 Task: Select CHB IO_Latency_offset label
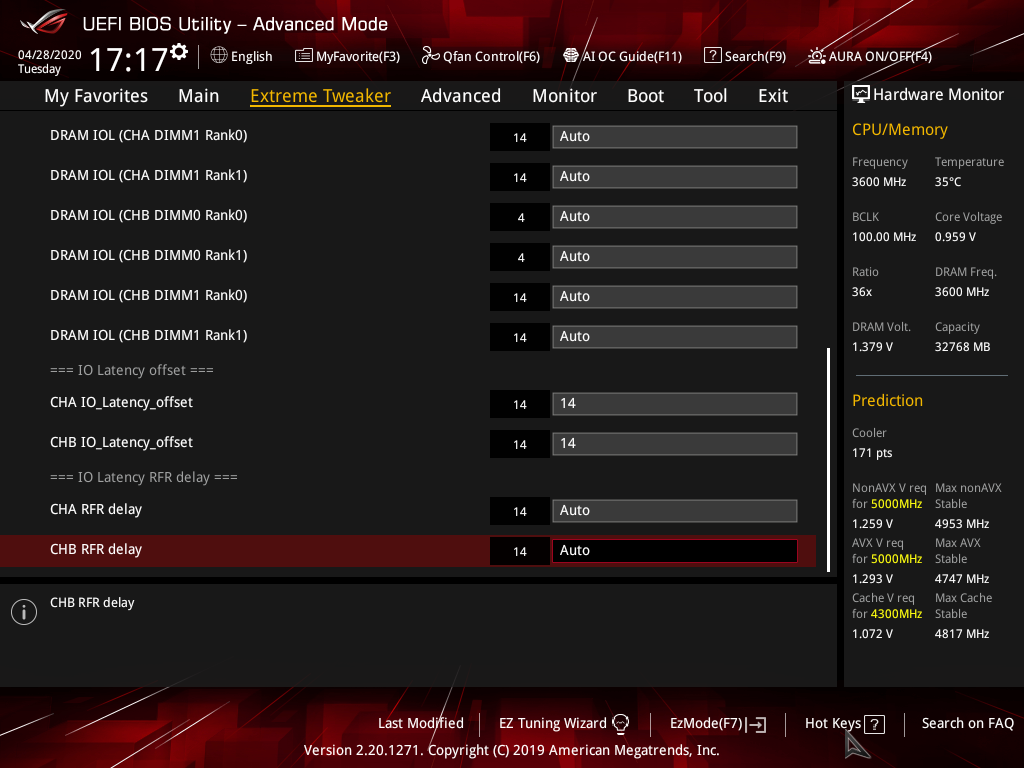[x=121, y=443]
